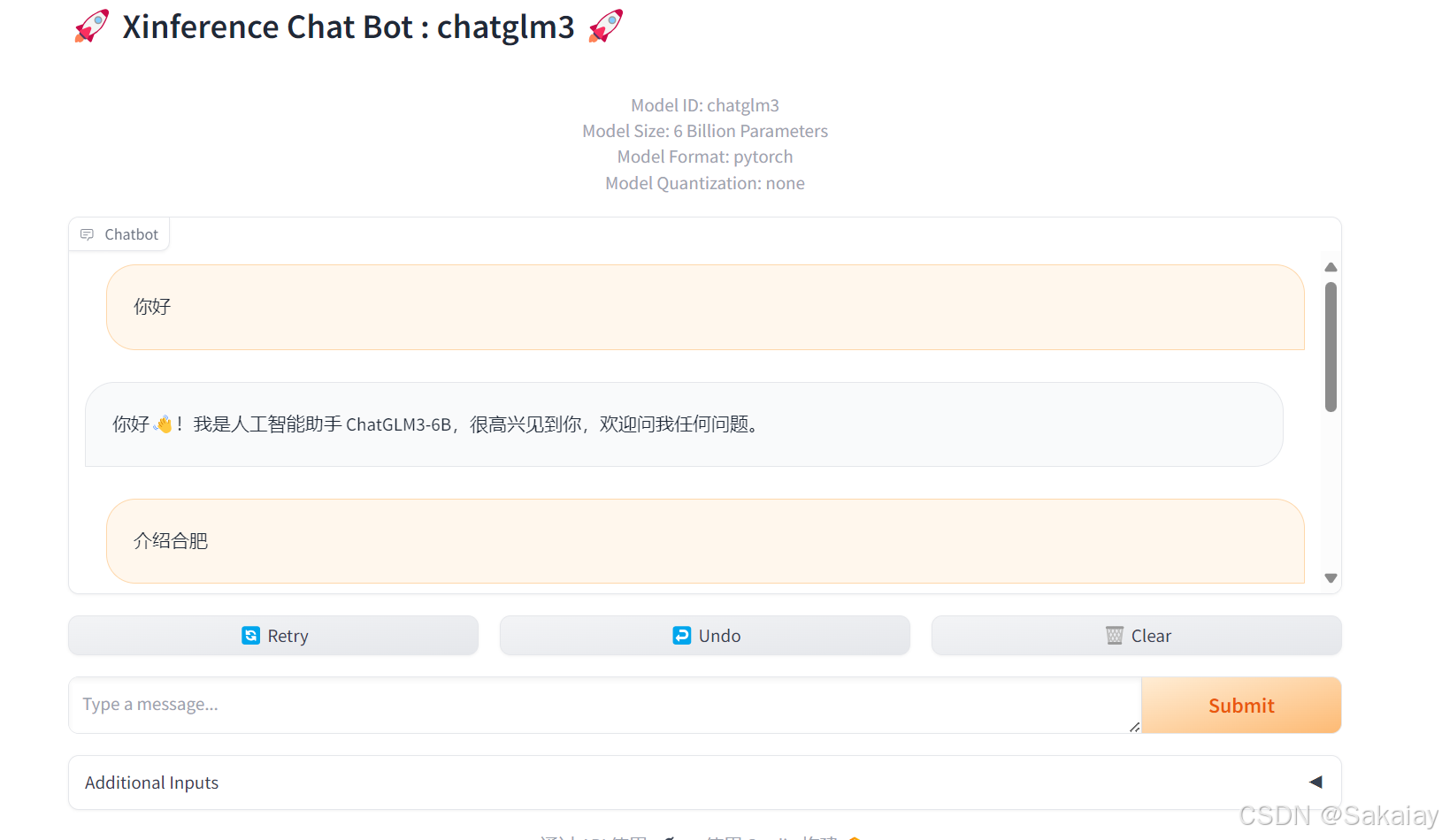
Task: Click 'Model Format: pytorch' text
Action: [705, 157]
